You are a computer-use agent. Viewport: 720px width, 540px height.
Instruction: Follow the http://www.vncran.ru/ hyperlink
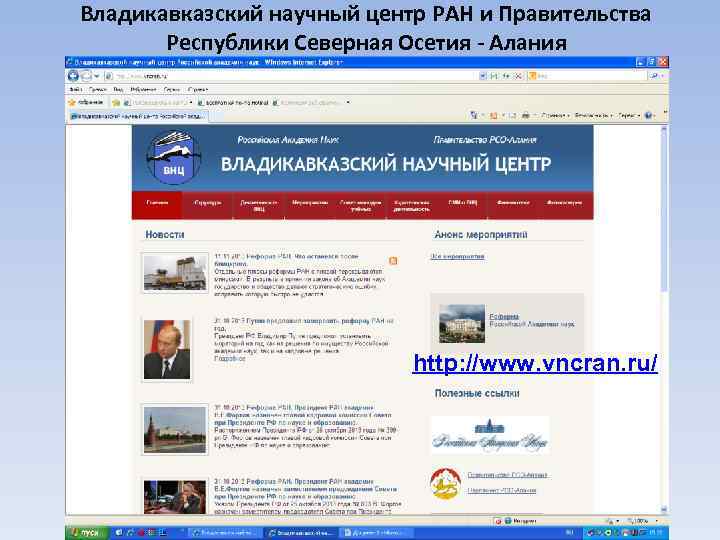(x=535, y=363)
